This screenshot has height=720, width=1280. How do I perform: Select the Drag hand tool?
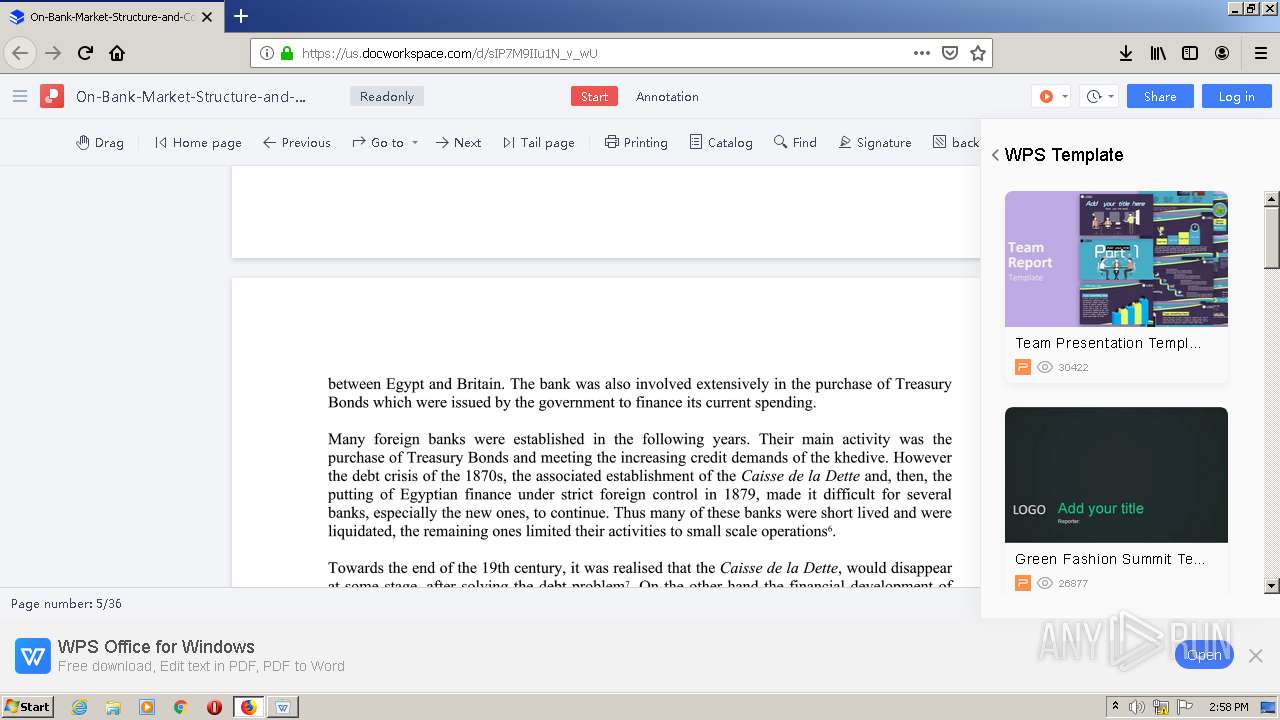pyautogui.click(x=100, y=142)
